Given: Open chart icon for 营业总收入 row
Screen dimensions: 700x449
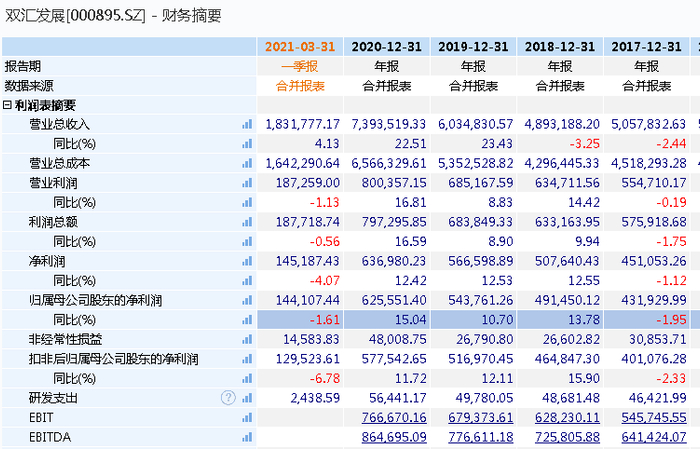Looking at the screenshot, I should [x=247, y=124].
